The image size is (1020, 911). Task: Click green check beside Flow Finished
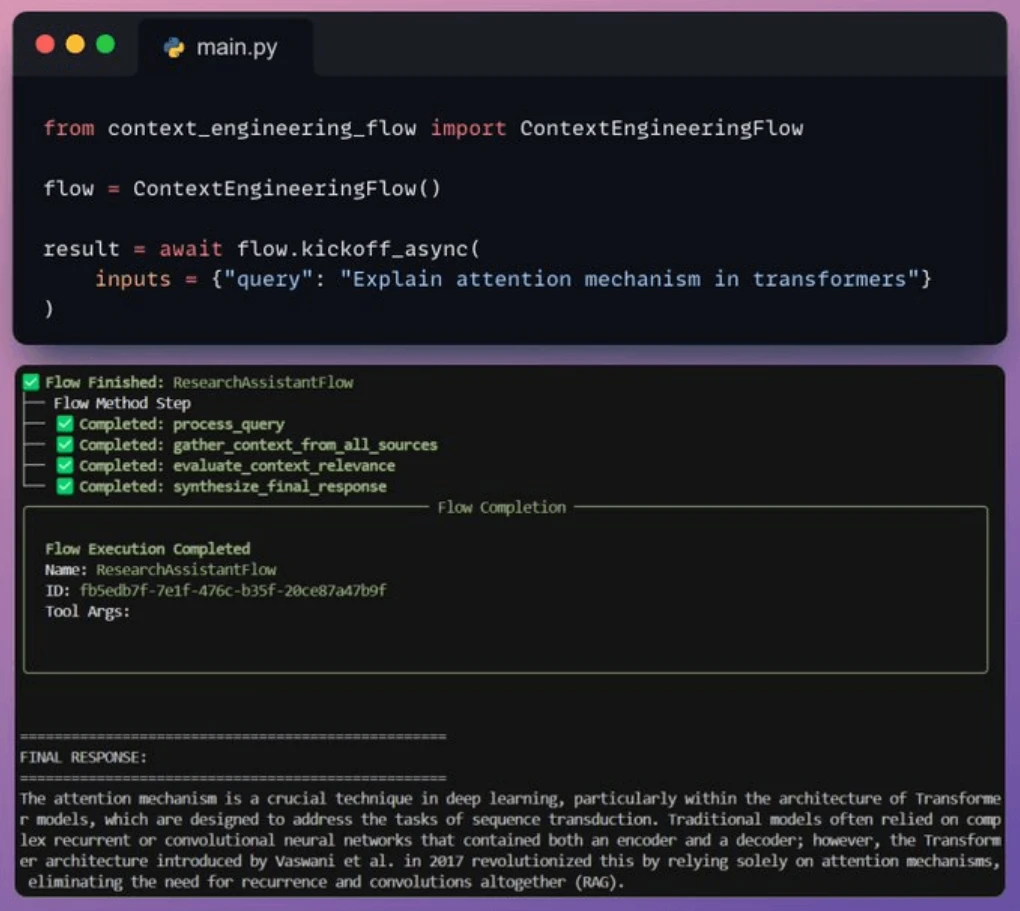tap(31, 382)
